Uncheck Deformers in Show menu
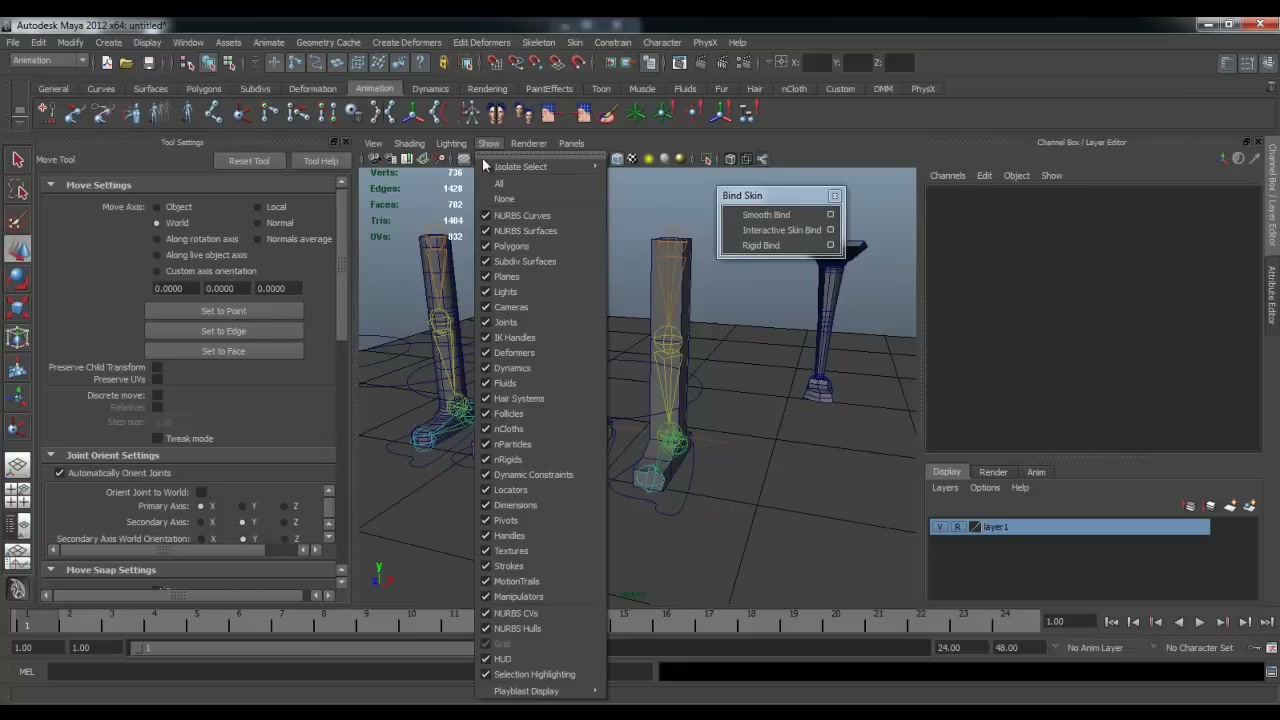1280x720 pixels. [486, 353]
